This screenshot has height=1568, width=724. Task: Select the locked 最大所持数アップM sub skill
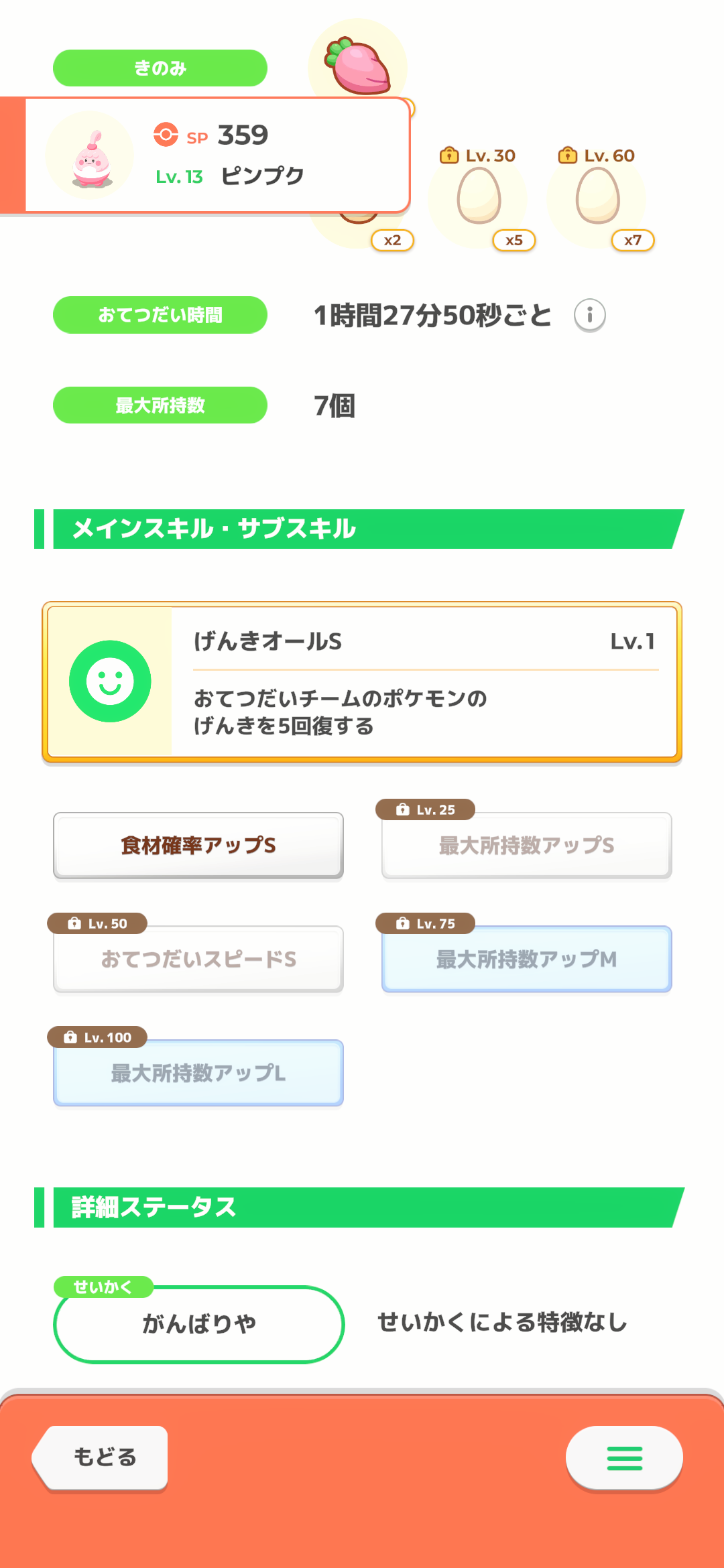click(x=527, y=960)
